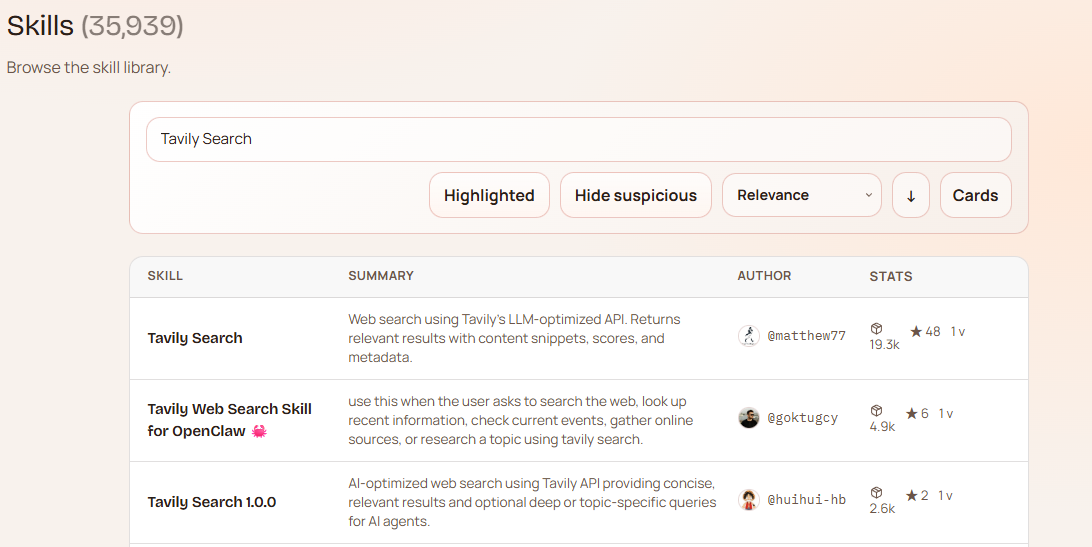
Task: Open Tavily Web Search Skill for OpenClaw
Action: tap(229, 419)
